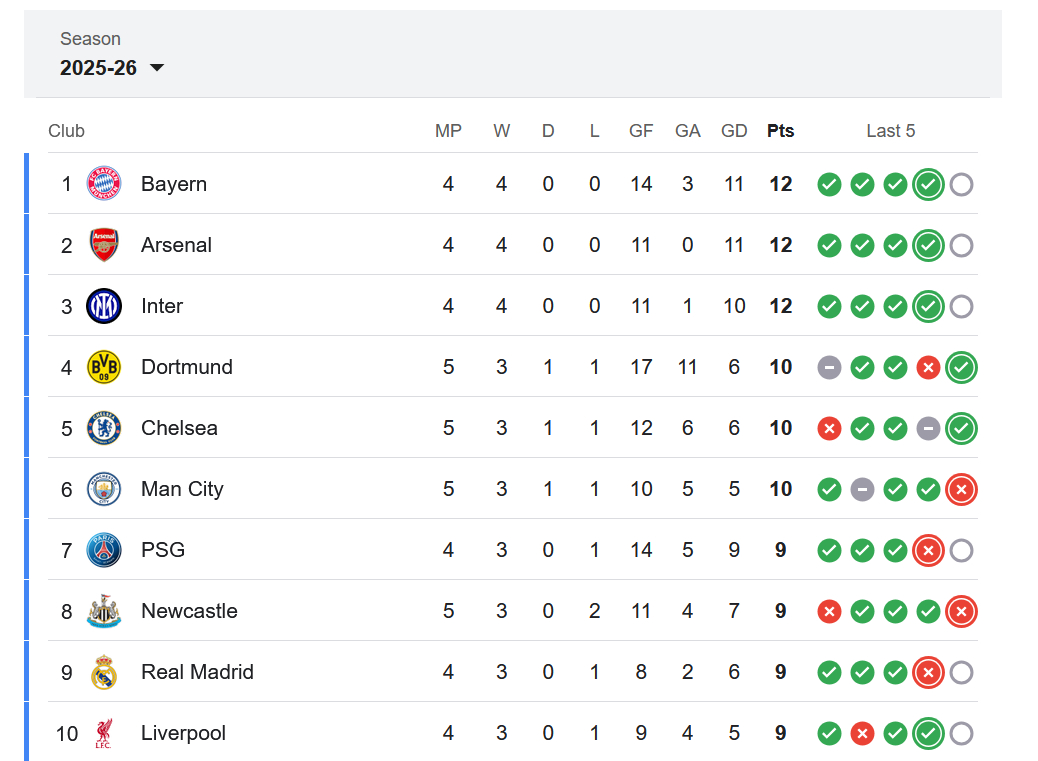1038x761 pixels.
Task: Click the dropdown arrow beside the season
Action: (157, 68)
